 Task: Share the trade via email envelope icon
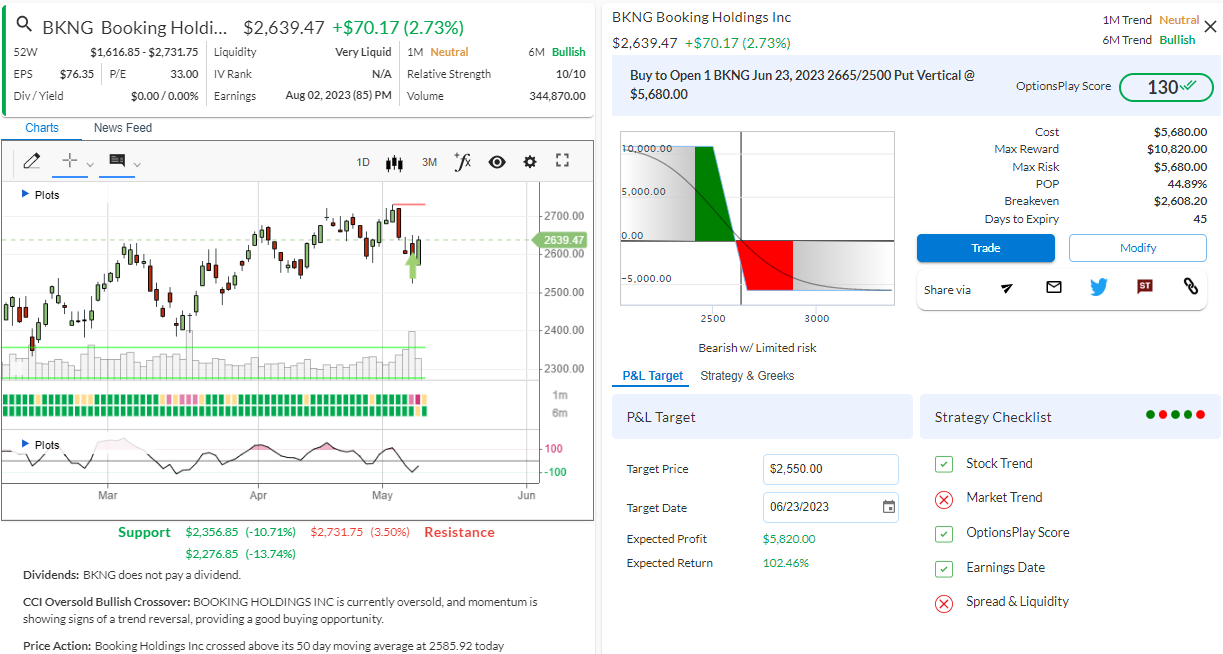[1053, 287]
